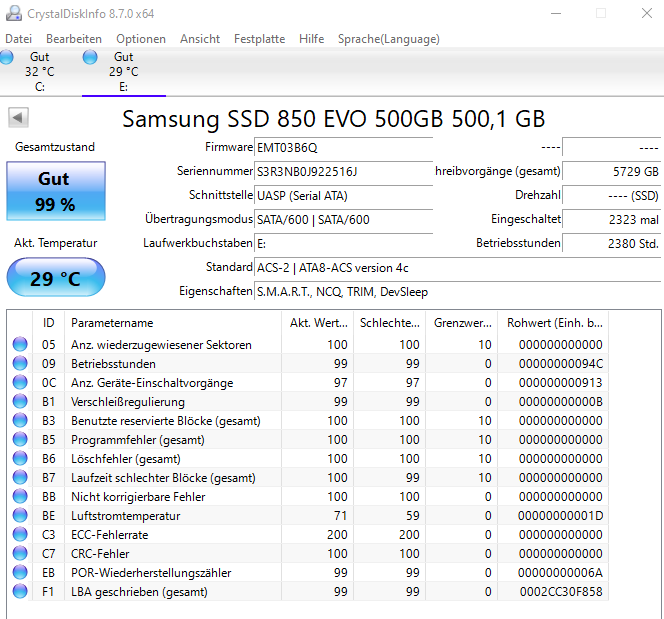Select the Verschleißregulierung parameter name
Image resolution: width=664 pixels, height=619 pixels.
(x=128, y=402)
